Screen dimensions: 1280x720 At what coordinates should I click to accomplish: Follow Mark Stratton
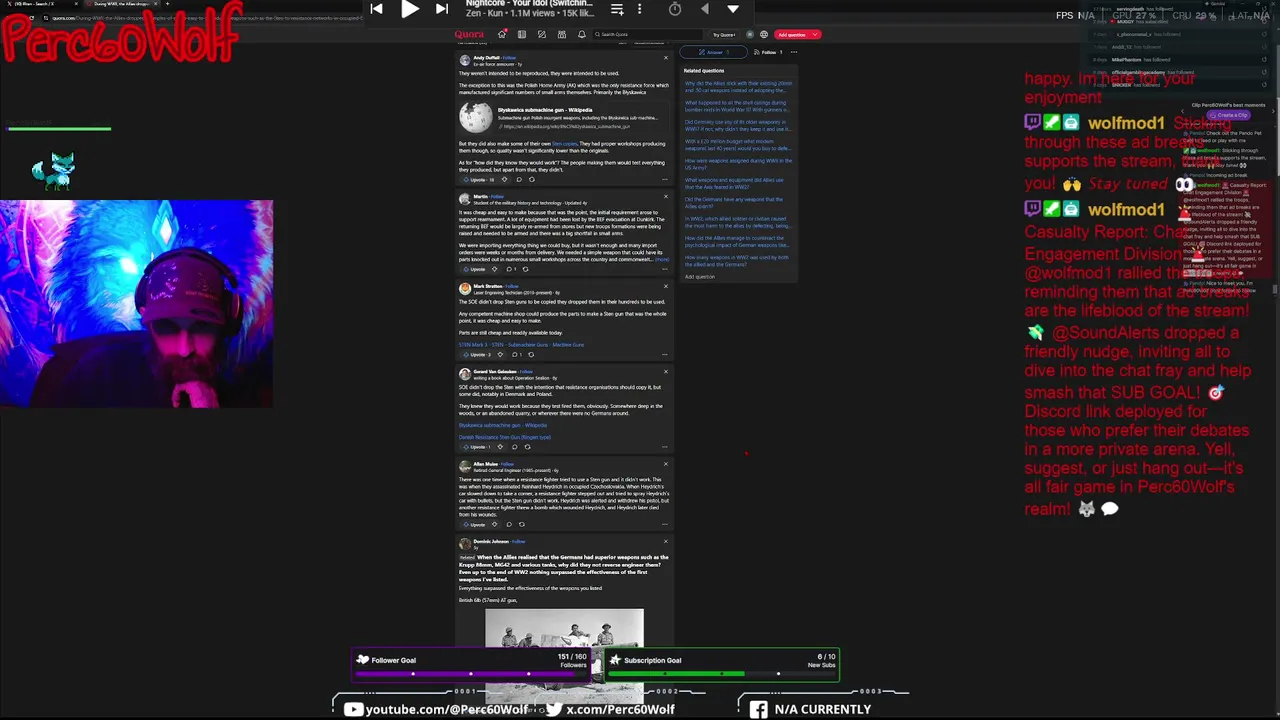pyautogui.click(x=512, y=286)
